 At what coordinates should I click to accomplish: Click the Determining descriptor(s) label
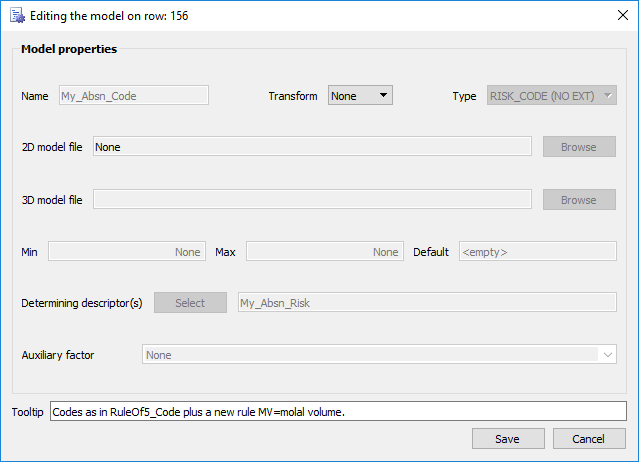(82, 303)
